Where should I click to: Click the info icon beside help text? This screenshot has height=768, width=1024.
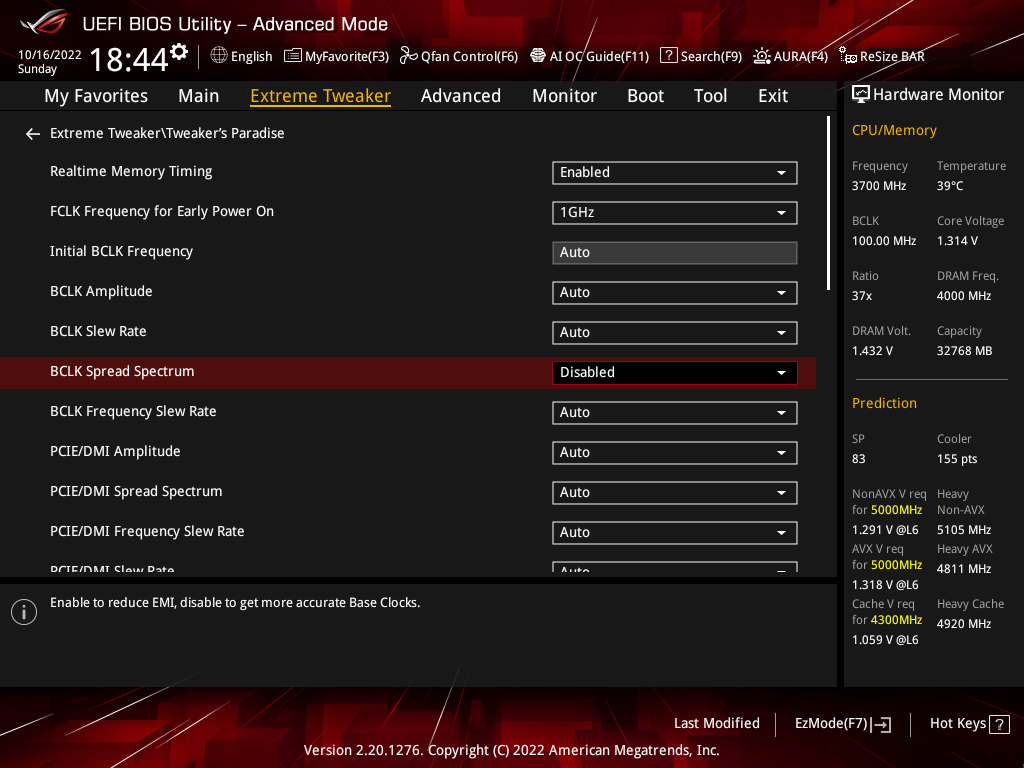pos(24,612)
